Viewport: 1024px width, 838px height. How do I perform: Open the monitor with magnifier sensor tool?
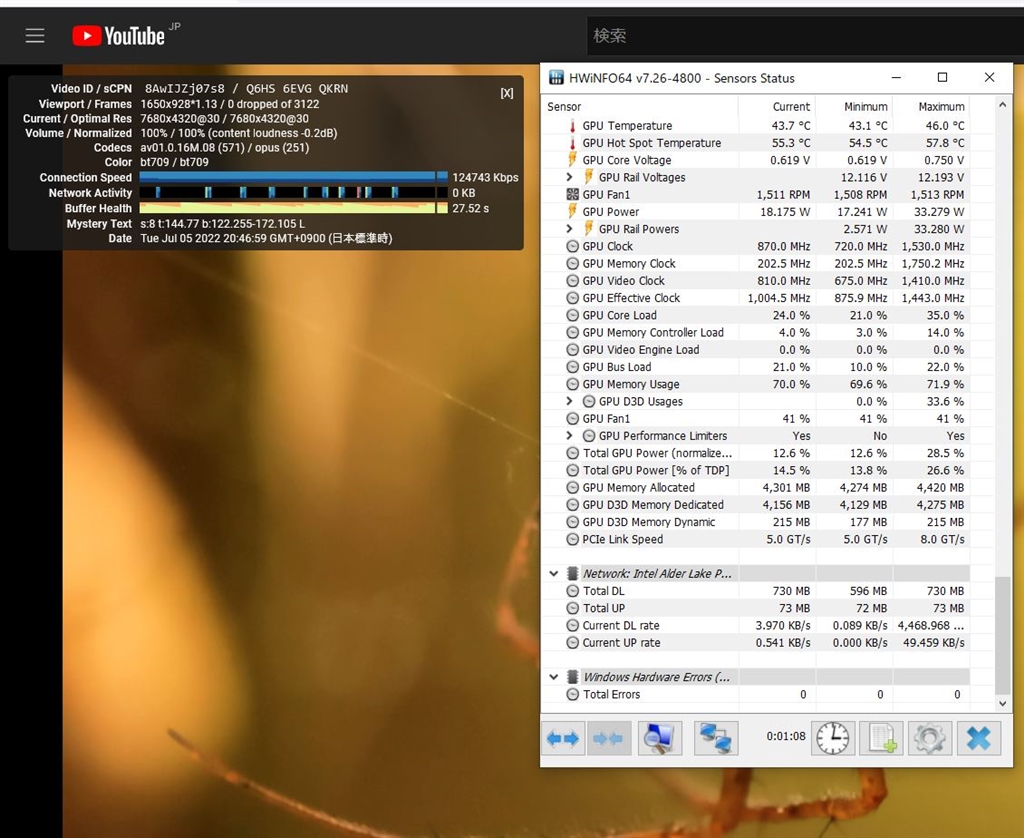coord(660,738)
